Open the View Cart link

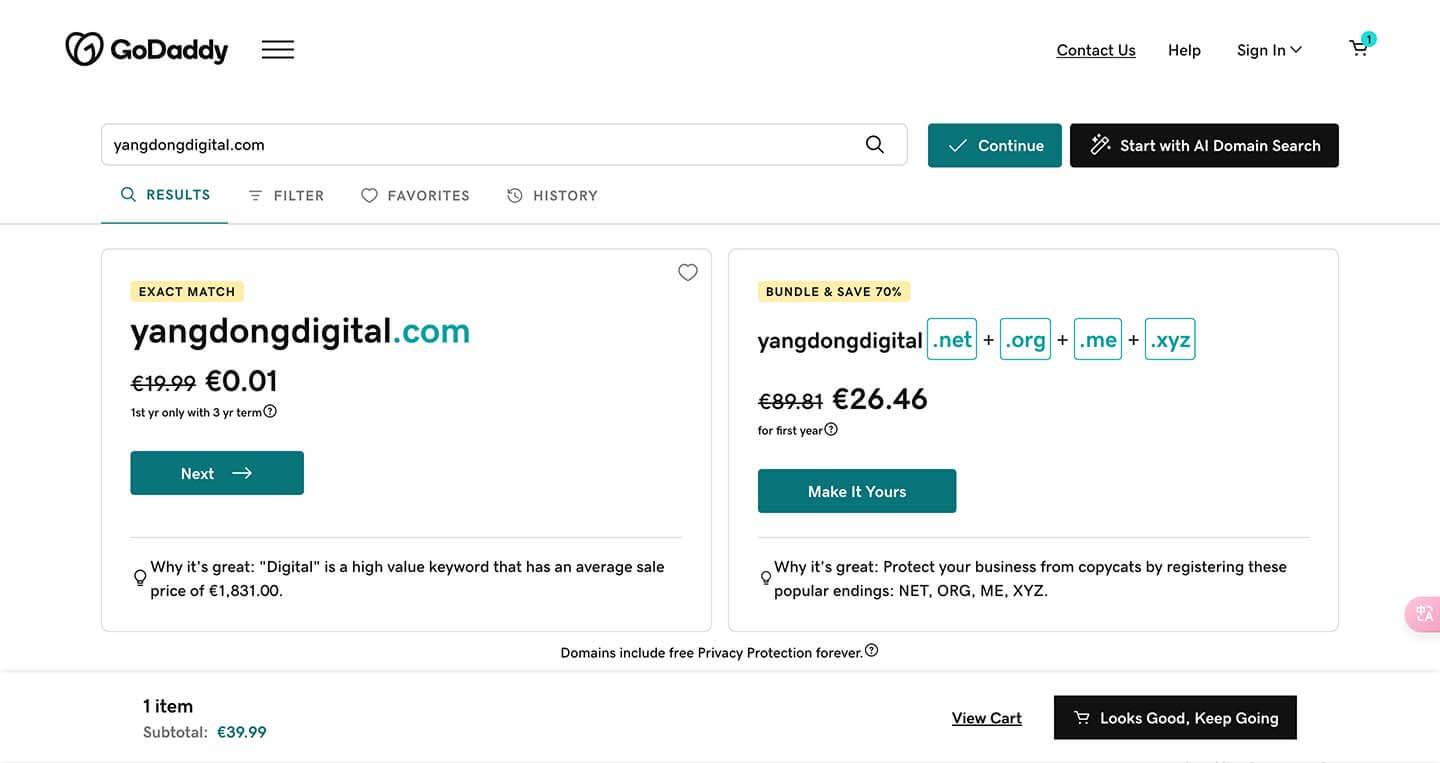pyautogui.click(x=987, y=718)
